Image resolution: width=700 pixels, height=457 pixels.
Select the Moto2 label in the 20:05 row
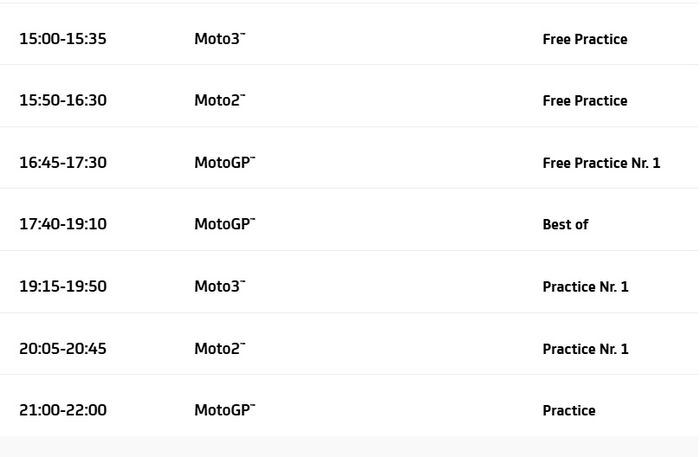click(x=219, y=349)
